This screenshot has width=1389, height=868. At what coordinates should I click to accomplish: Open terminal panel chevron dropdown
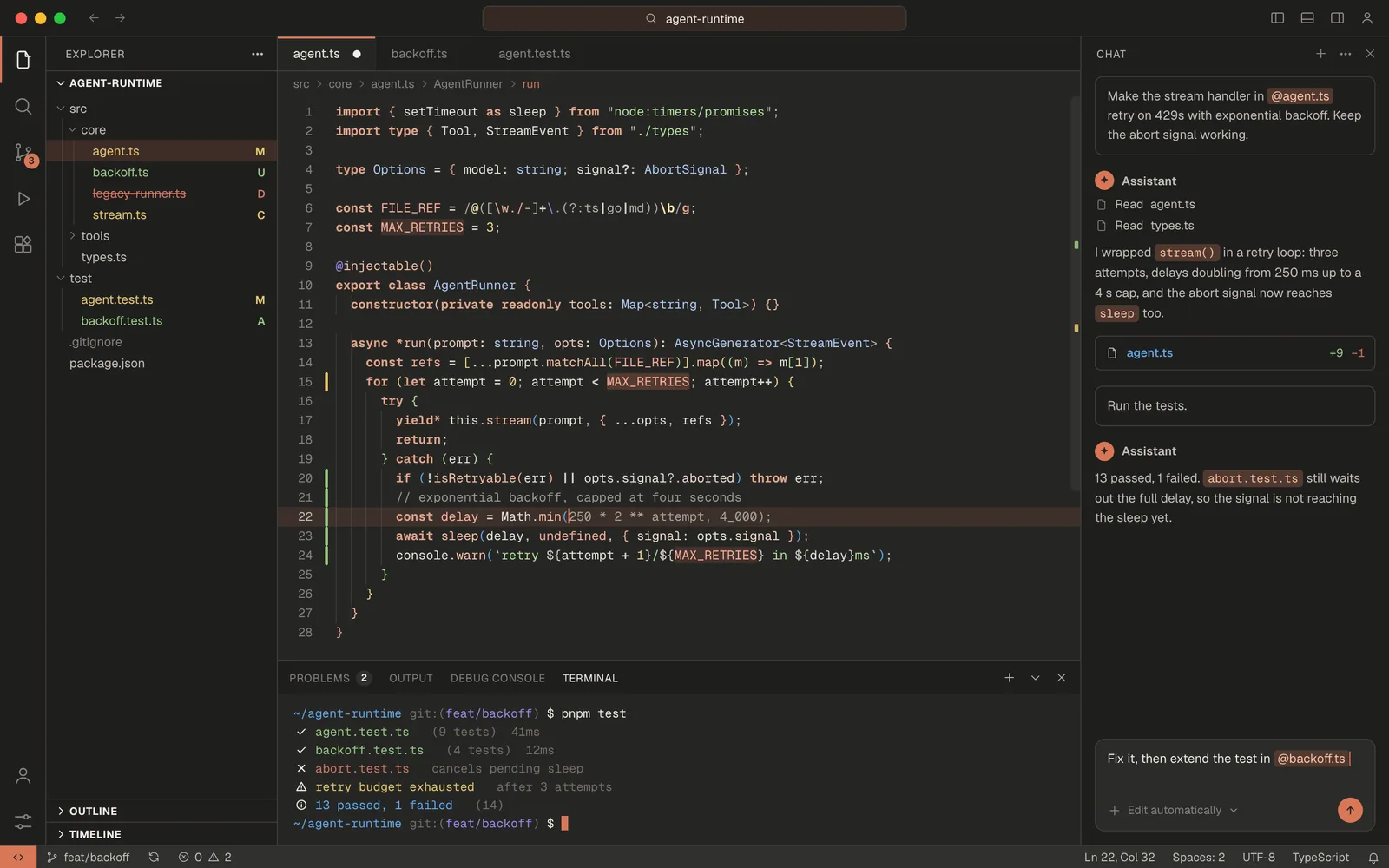(x=1035, y=678)
